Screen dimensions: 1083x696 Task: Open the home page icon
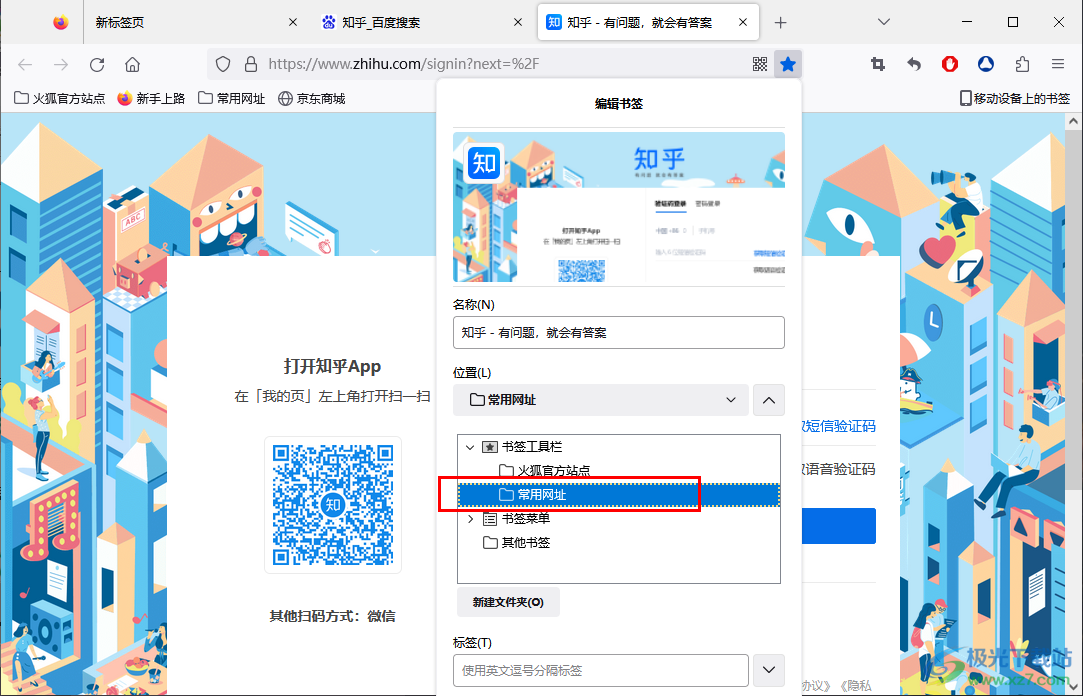click(133, 64)
